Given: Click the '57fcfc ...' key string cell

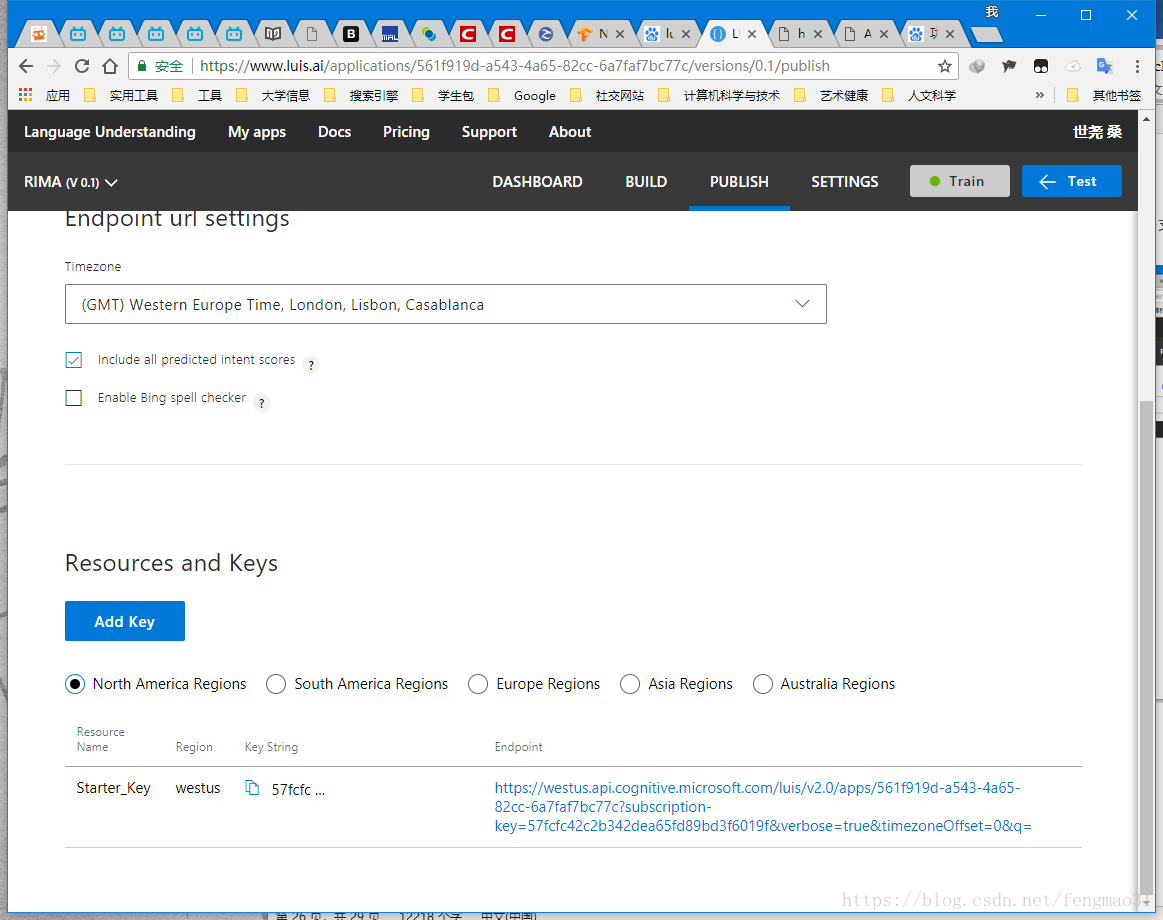Looking at the screenshot, I should pyautogui.click(x=298, y=789).
